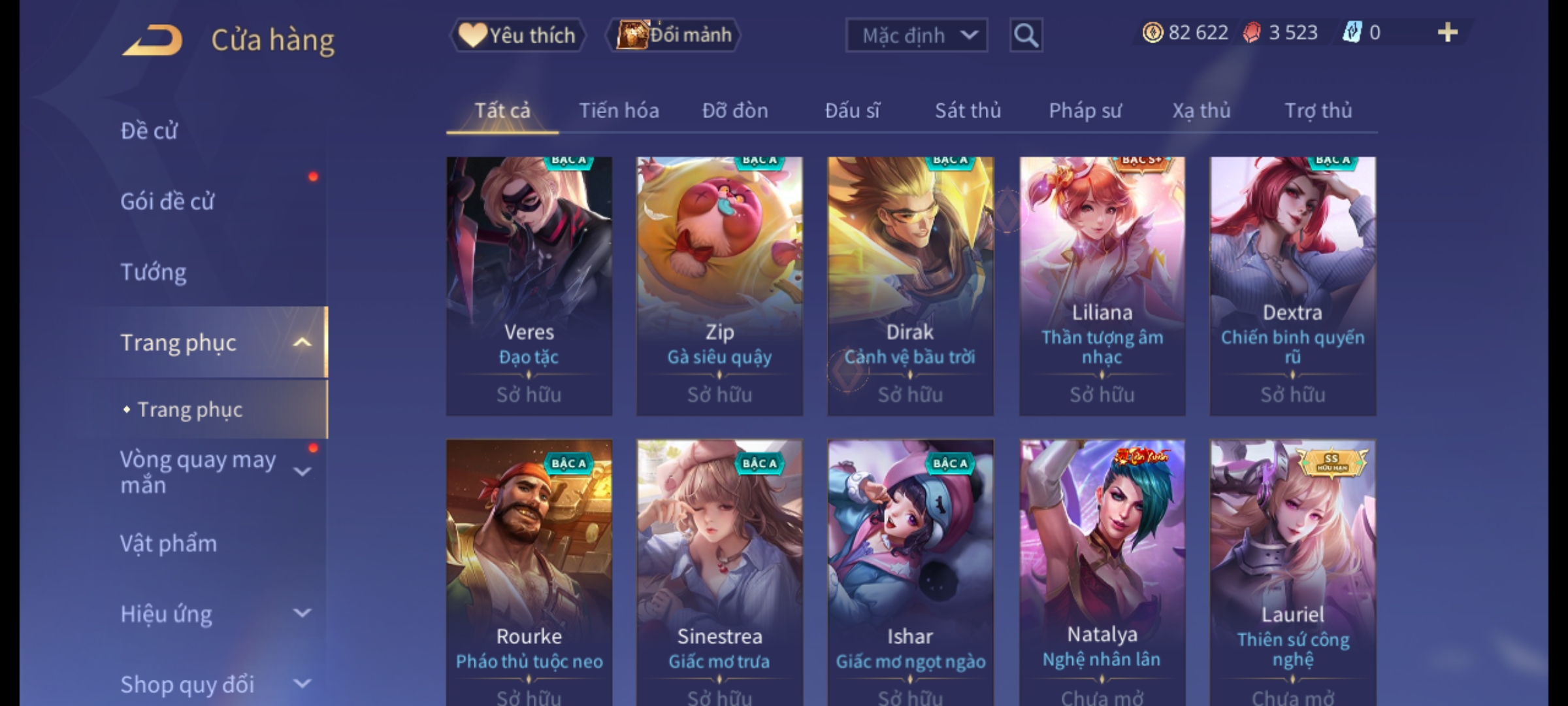Click the red ruby currency icon
1568x706 pixels.
(1252, 33)
